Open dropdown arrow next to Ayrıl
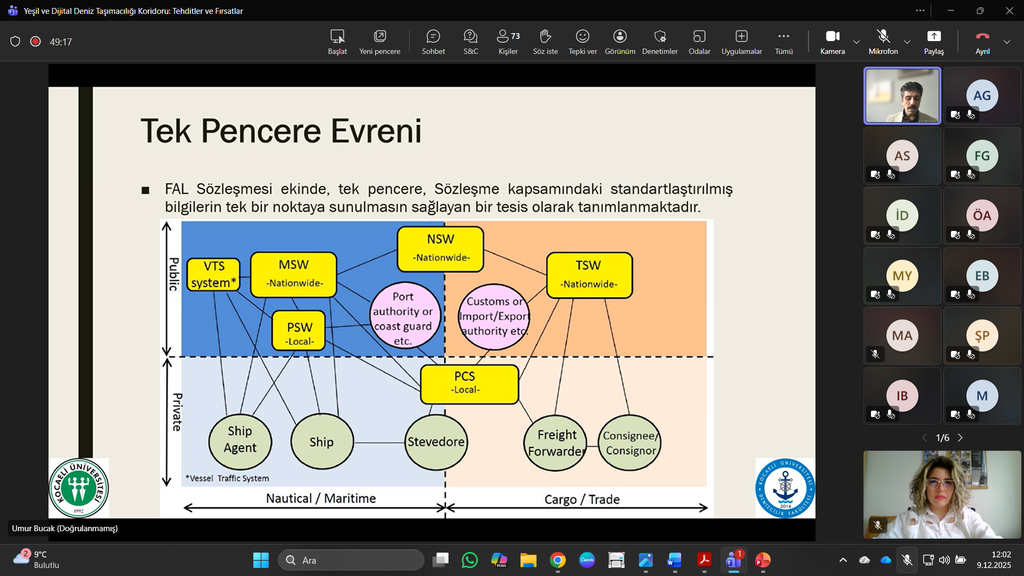The image size is (1024, 576). coord(1006,42)
